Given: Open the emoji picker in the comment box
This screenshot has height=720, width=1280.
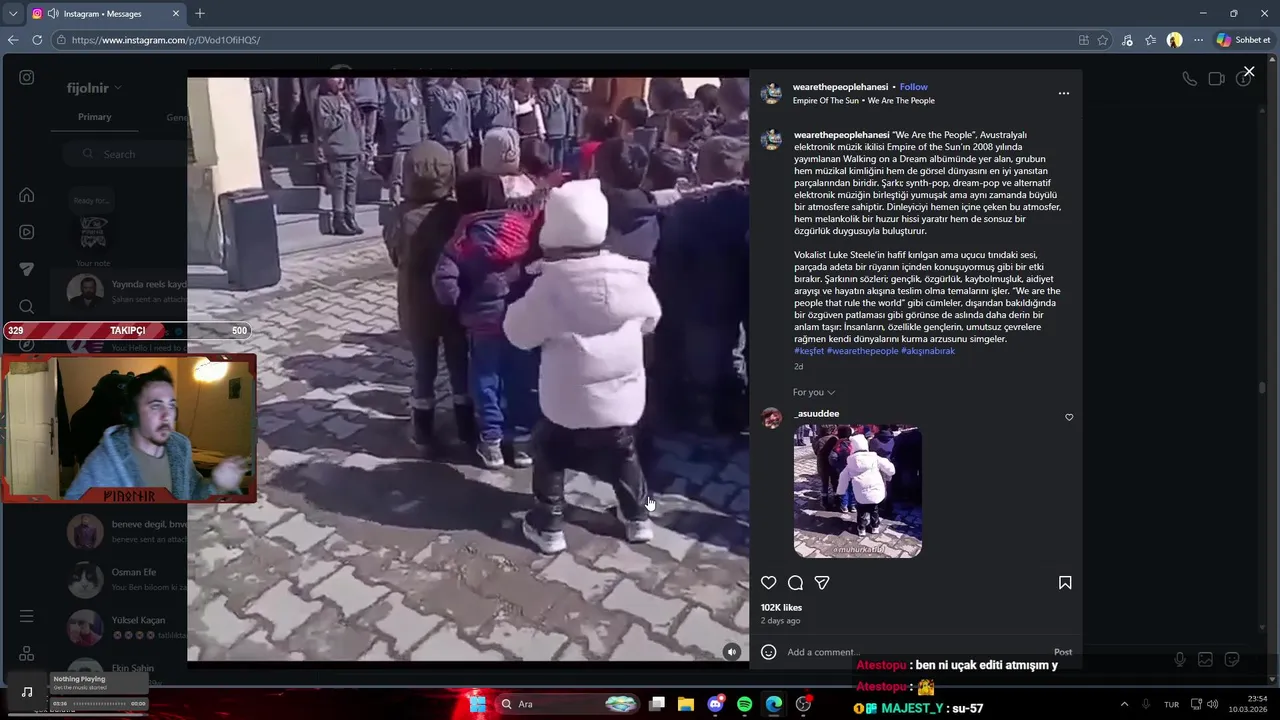Looking at the screenshot, I should [x=768, y=652].
